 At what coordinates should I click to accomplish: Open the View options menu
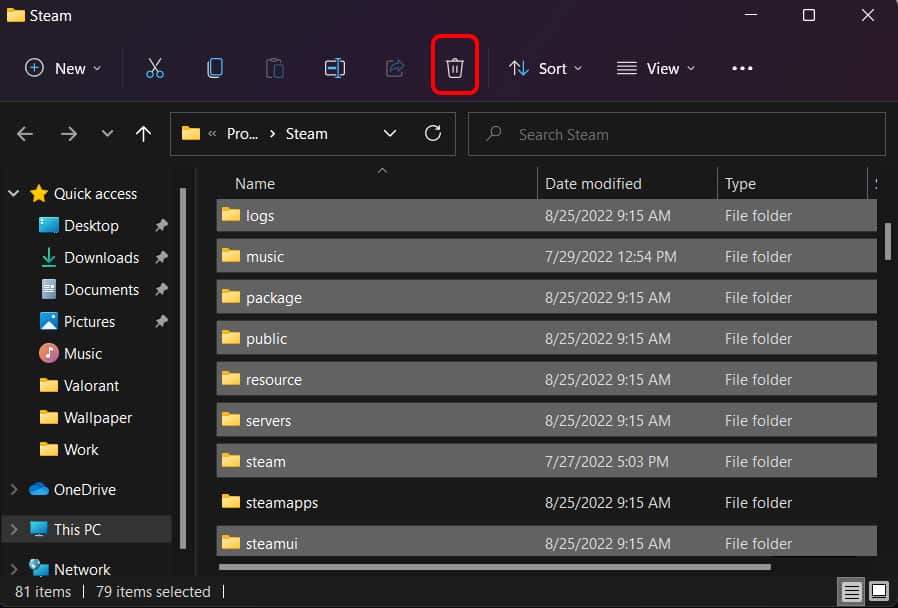click(x=656, y=68)
